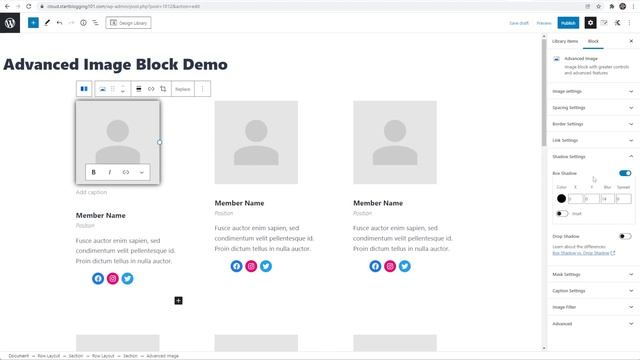Click the Preview button
The image size is (640, 360).
pos(544,23)
